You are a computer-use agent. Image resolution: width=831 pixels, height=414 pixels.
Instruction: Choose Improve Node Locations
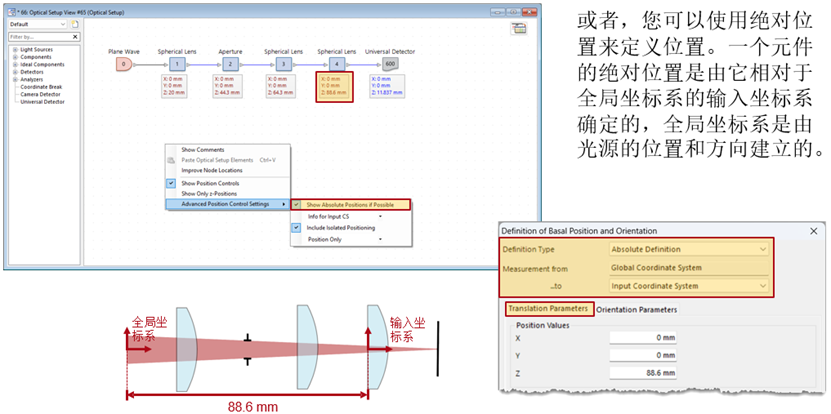tap(212, 171)
